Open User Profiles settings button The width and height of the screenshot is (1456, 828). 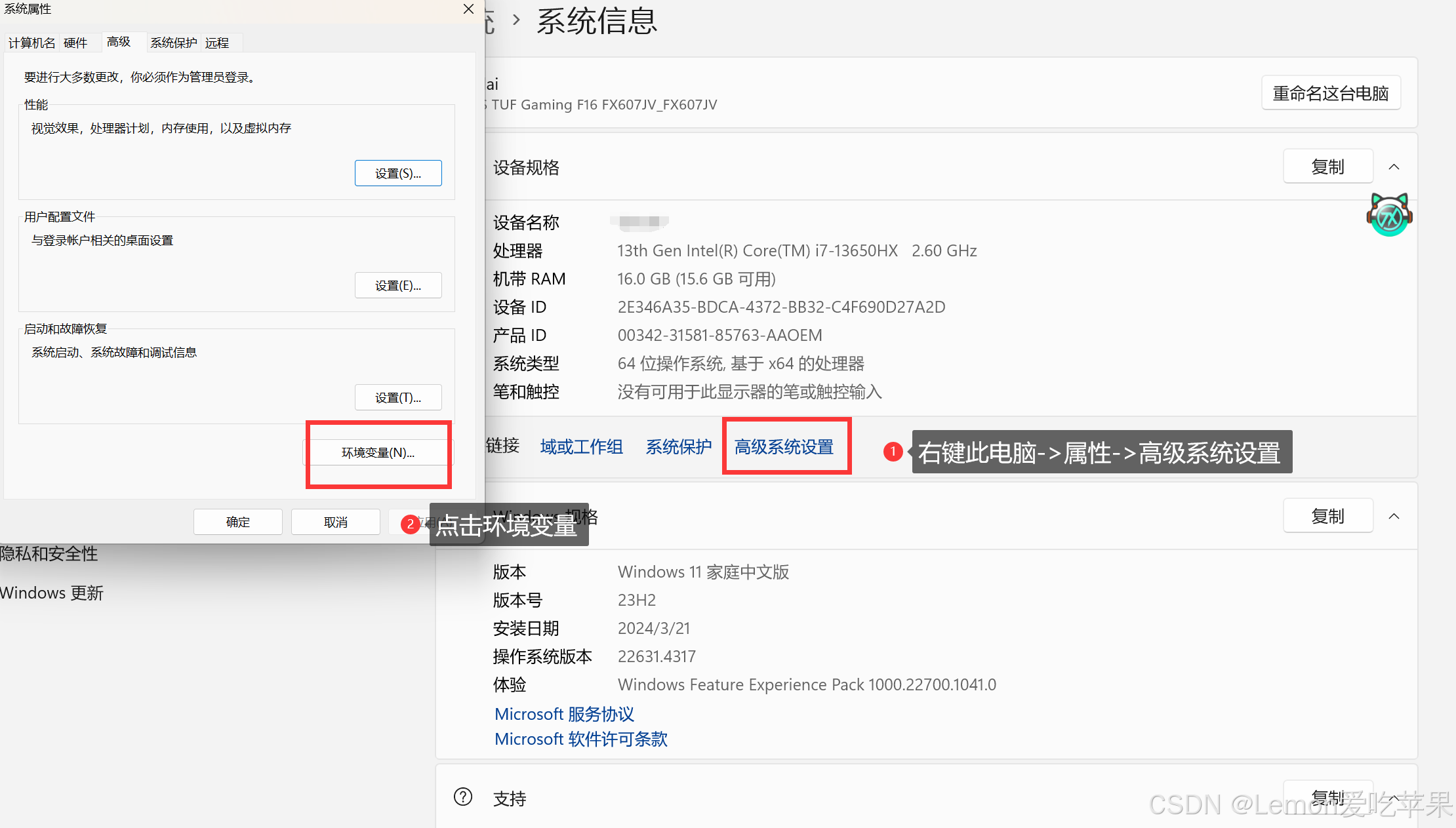(398, 285)
